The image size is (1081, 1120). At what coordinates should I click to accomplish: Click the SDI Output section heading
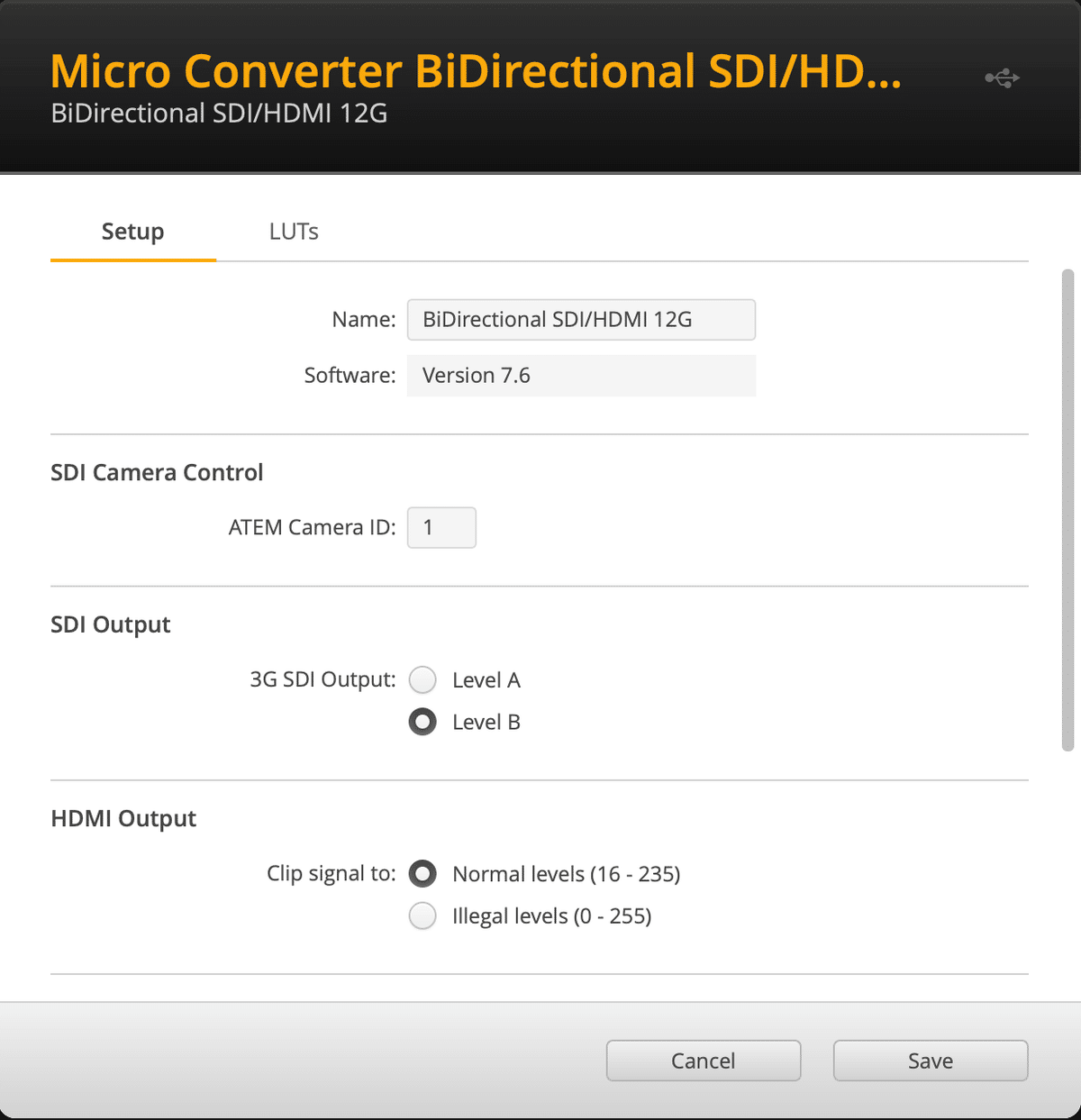pos(110,624)
